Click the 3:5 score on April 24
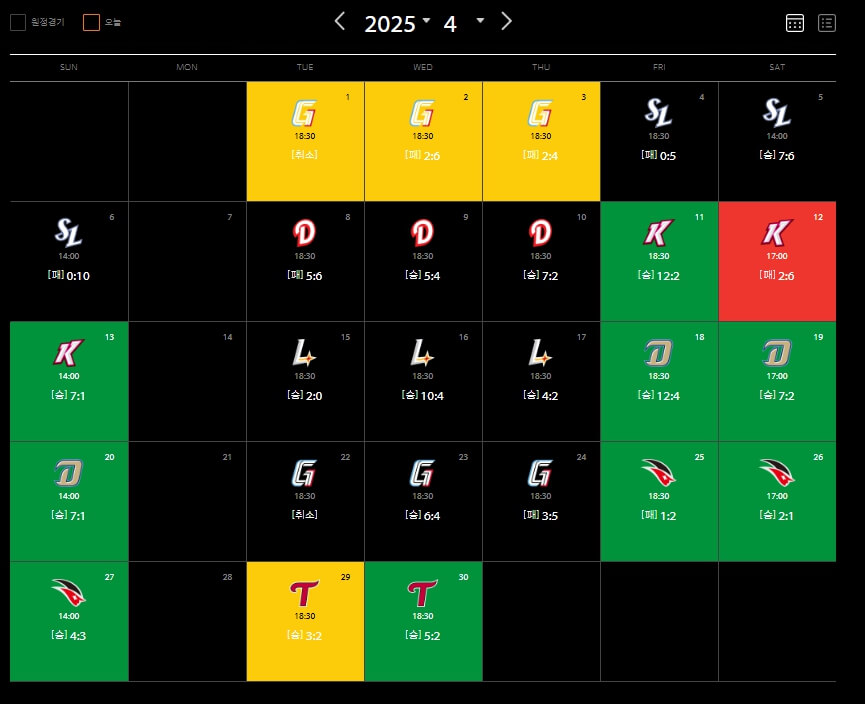865x704 pixels. (x=550, y=516)
